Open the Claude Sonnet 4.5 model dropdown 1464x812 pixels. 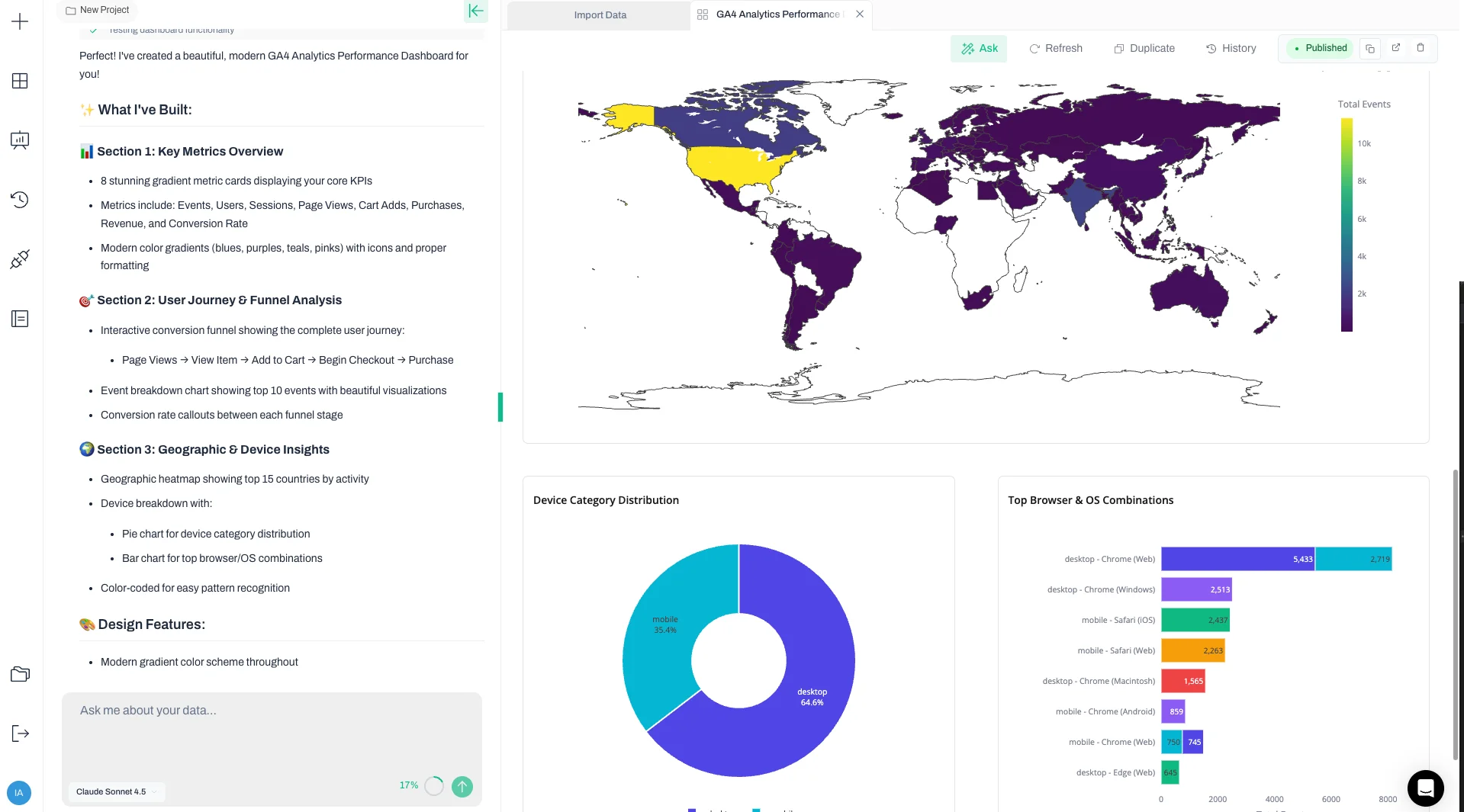point(114,791)
